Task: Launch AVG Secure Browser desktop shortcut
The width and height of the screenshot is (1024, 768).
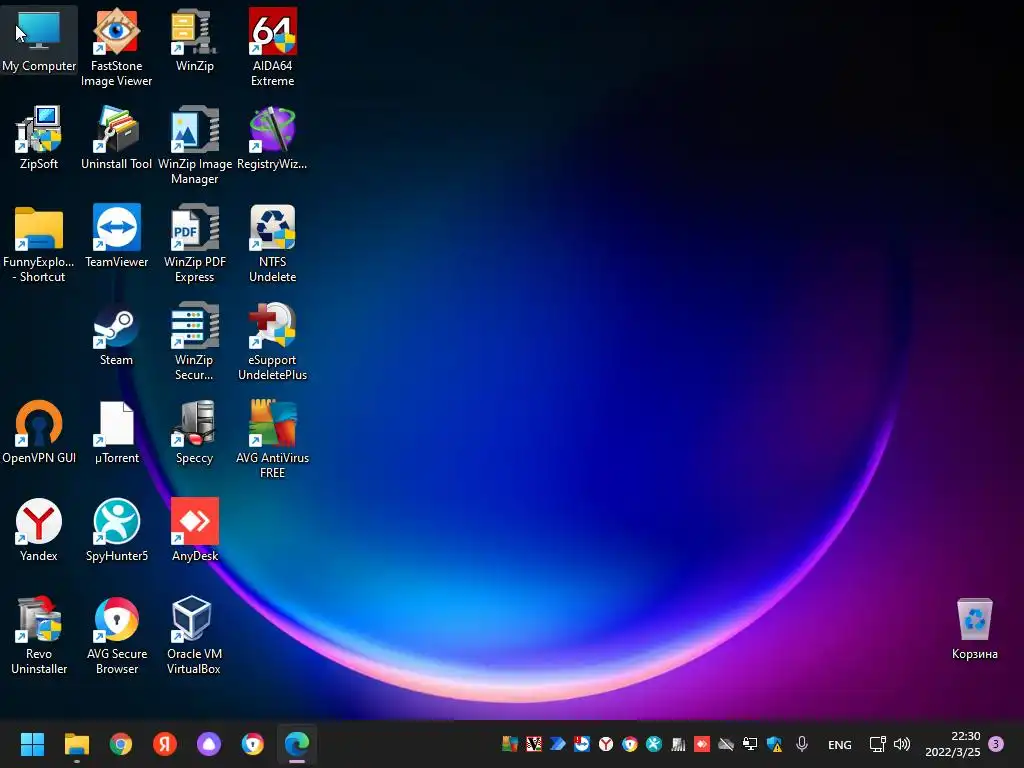Action: point(116,635)
